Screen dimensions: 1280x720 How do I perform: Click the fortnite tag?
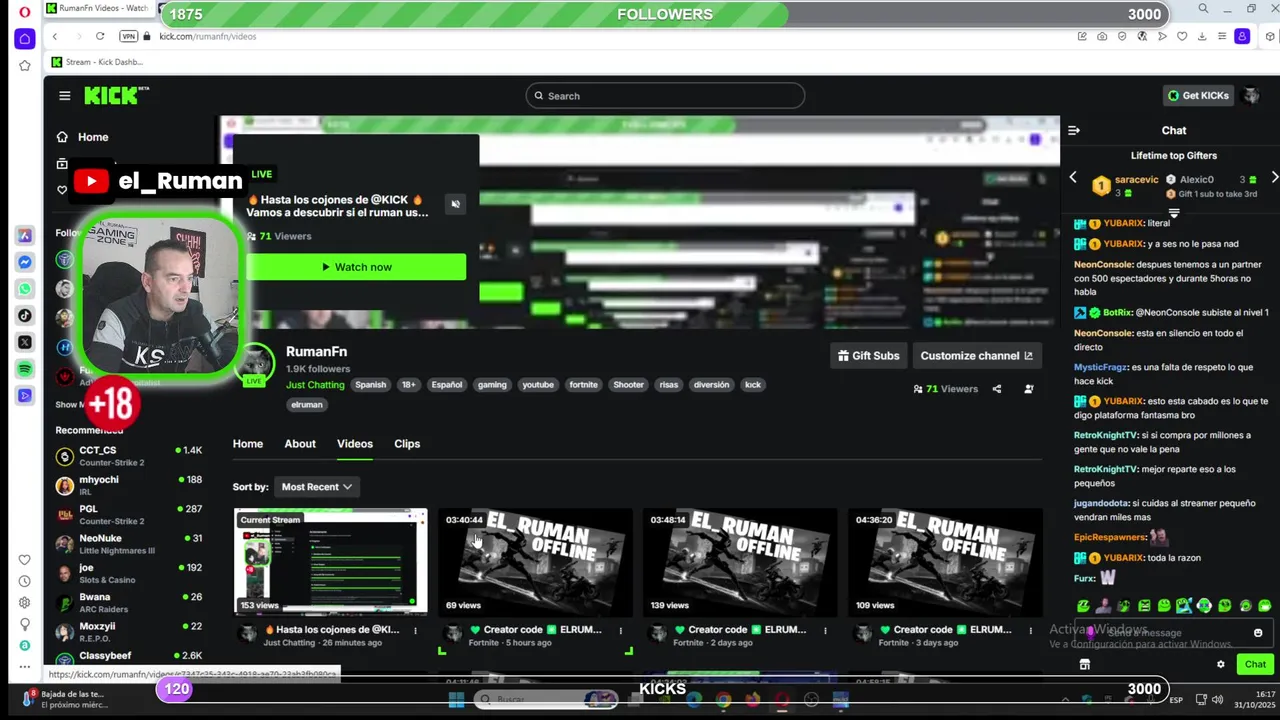583,385
